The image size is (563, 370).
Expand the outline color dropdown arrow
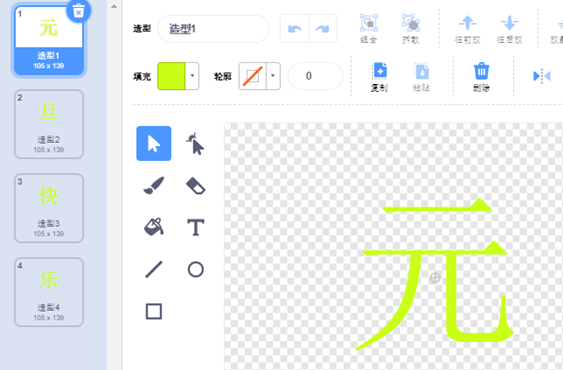click(273, 76)
